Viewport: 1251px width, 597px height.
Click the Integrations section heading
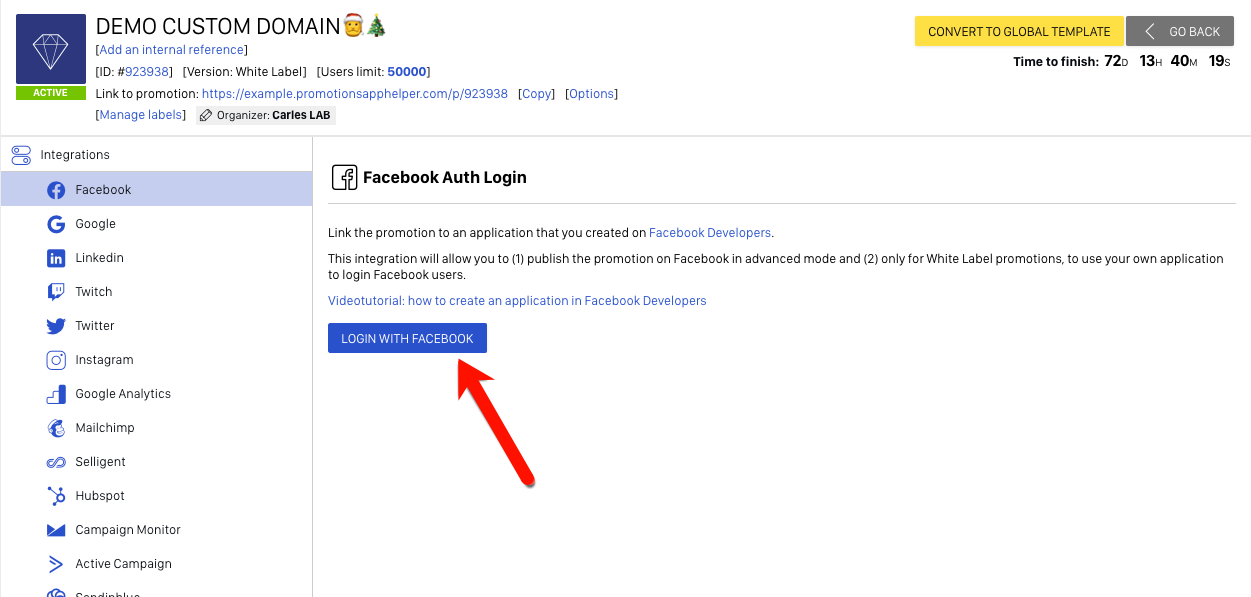(x=75, y=155)
